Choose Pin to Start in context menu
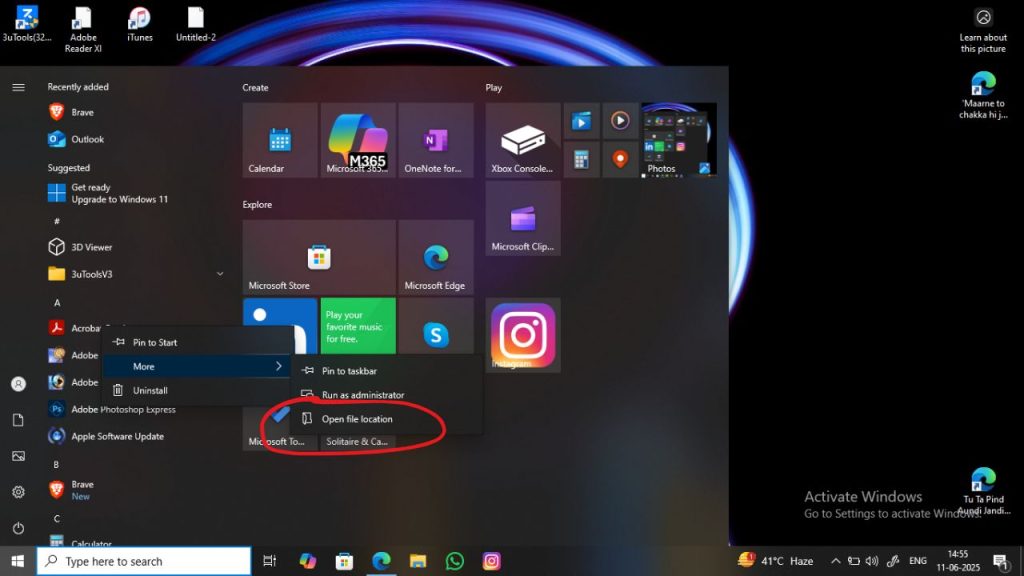 click(x=197, y=342)
